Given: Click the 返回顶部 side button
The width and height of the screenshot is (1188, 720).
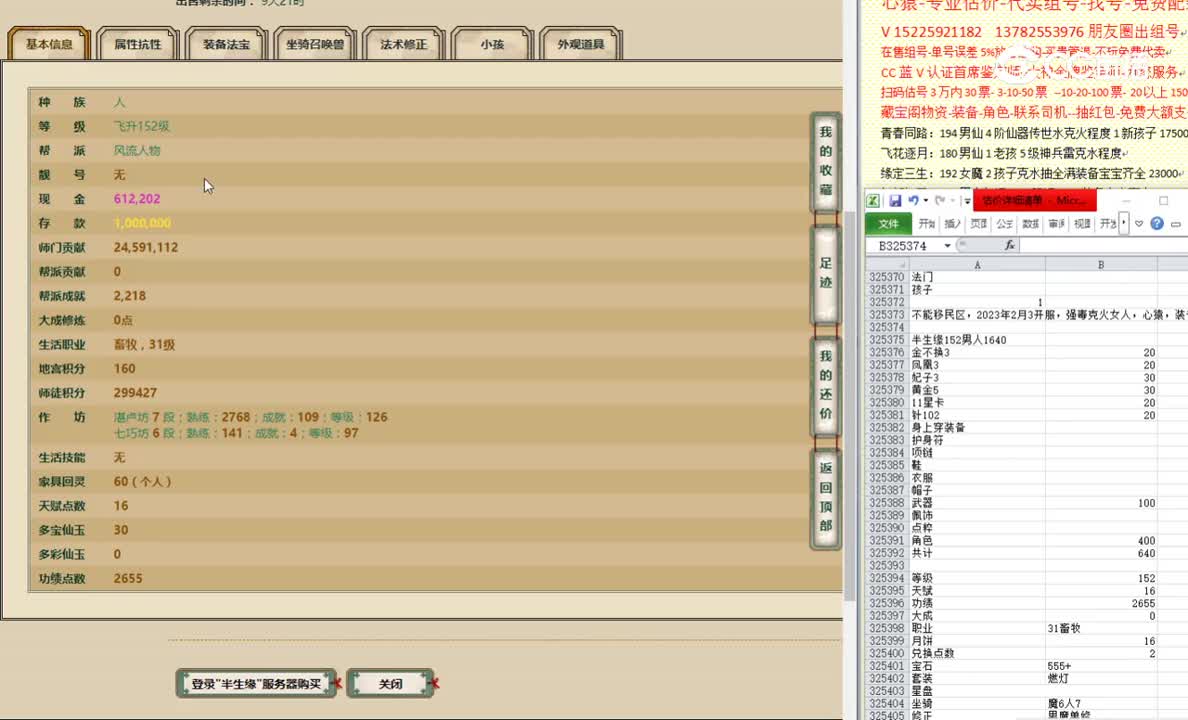Looking at the screenshot, I should point(825,496).
